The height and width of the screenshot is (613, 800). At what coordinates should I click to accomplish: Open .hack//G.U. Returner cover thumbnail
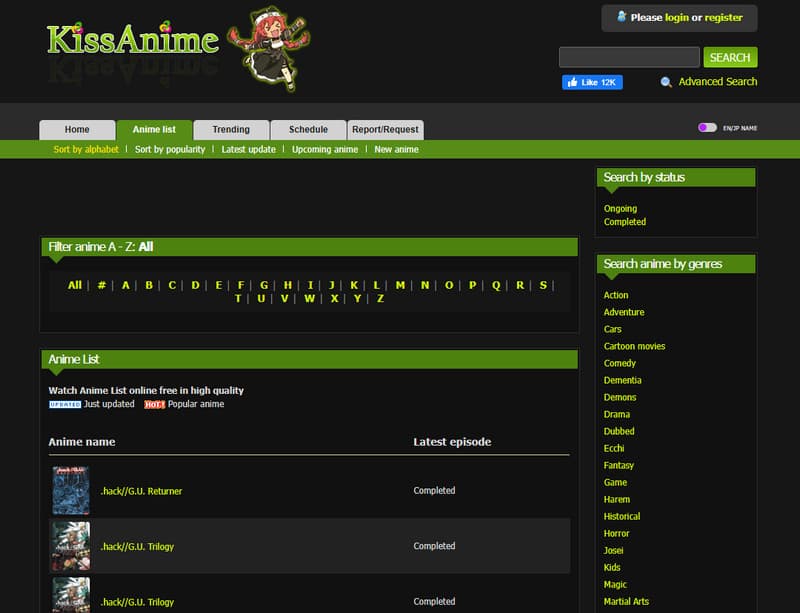tap(71, 490)
